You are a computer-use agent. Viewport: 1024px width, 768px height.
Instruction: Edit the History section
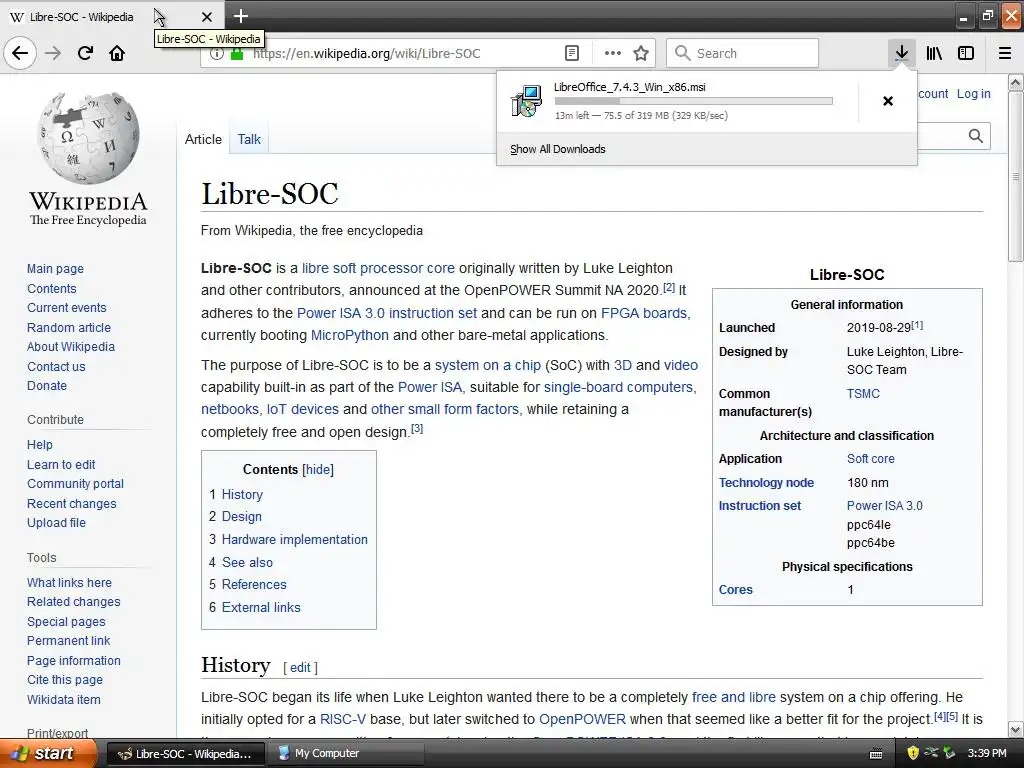(x=300, y=667)
